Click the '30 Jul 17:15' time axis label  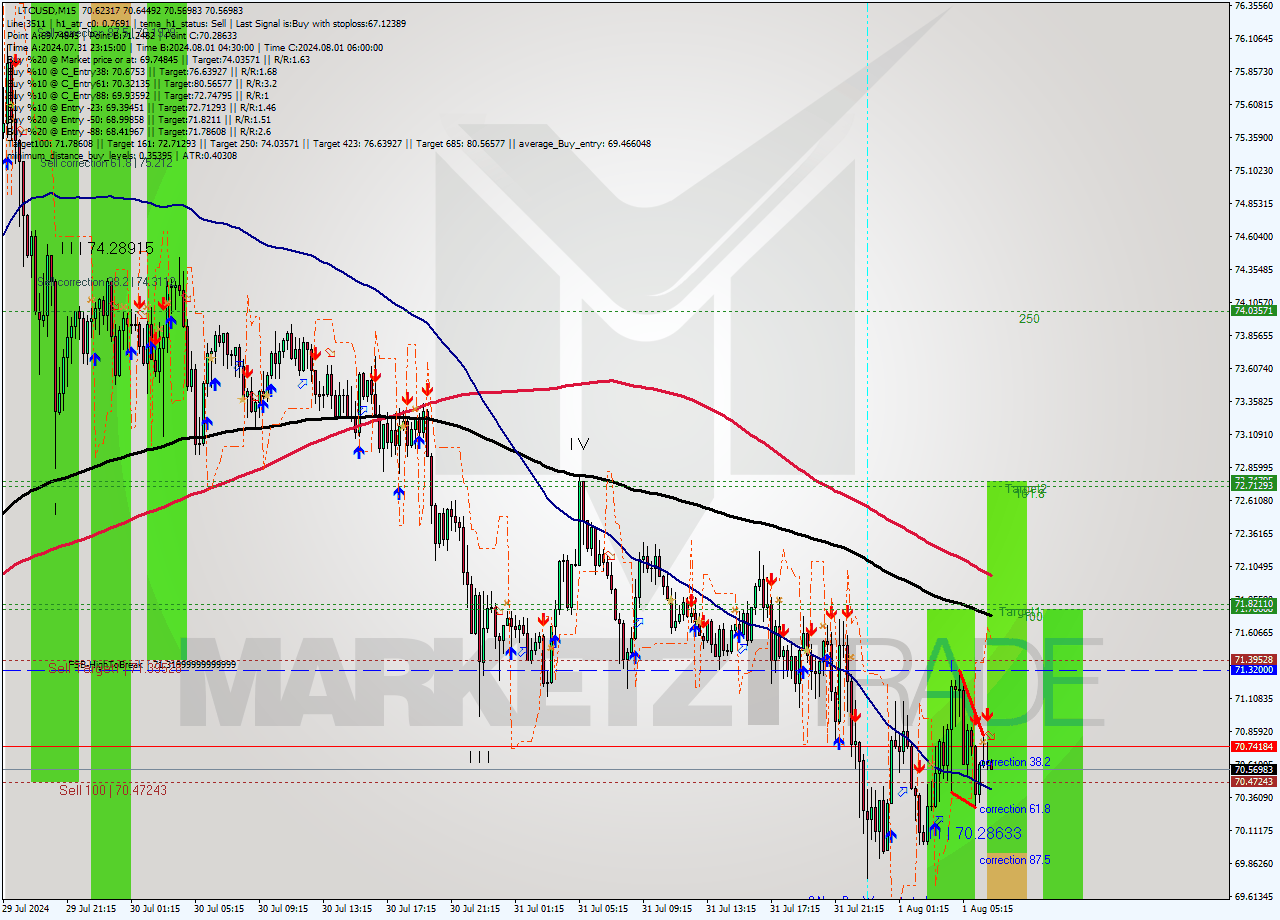(411, 909)
